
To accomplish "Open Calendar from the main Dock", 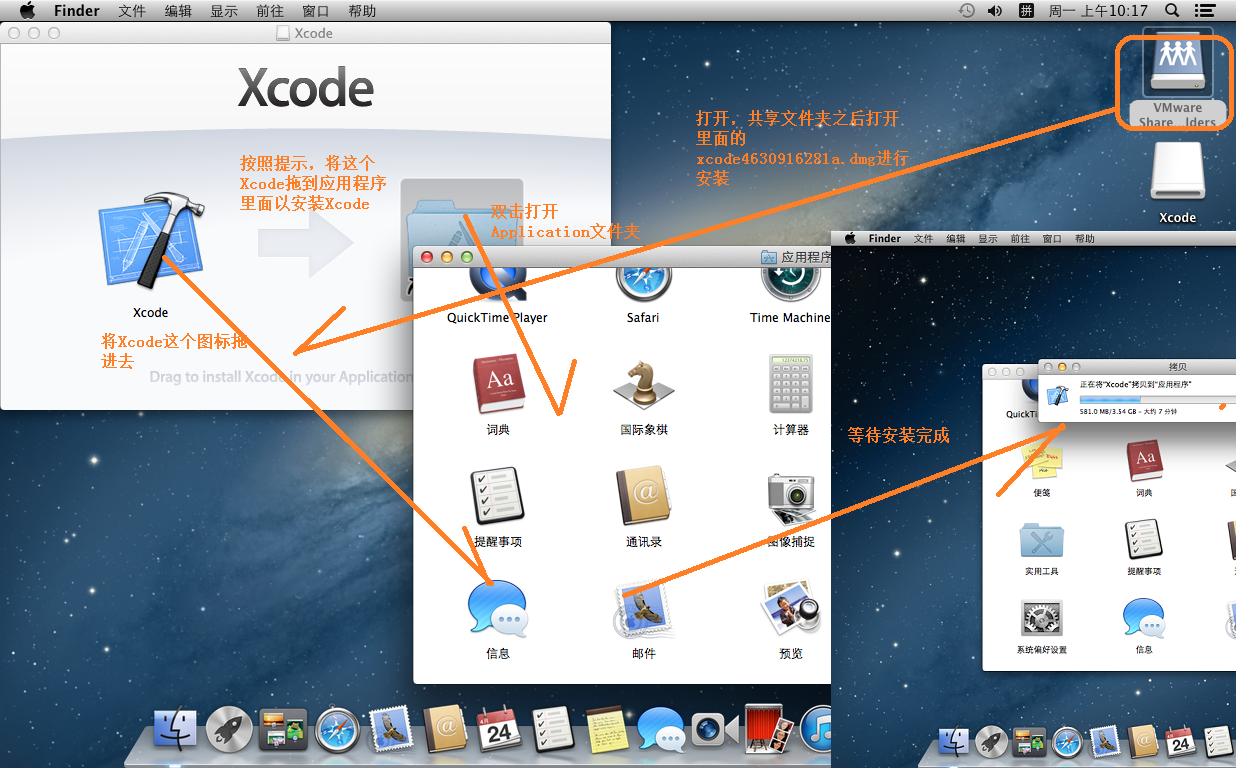I will coord(498,731).
